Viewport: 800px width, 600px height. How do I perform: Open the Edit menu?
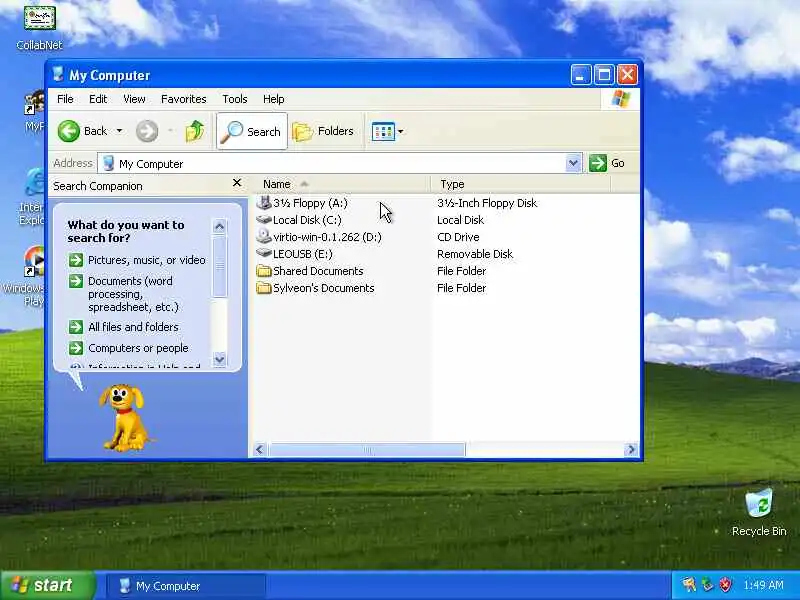click(98, 99)
